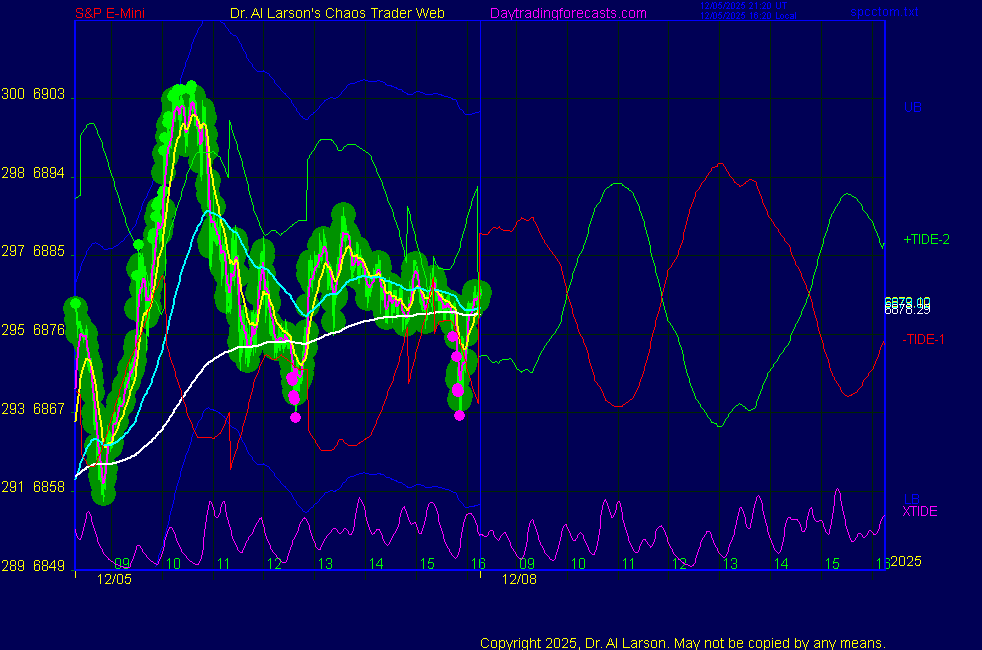Click the 6867 price level label
Viewport: 982px width, 650px height.
(x=50, y=409)
